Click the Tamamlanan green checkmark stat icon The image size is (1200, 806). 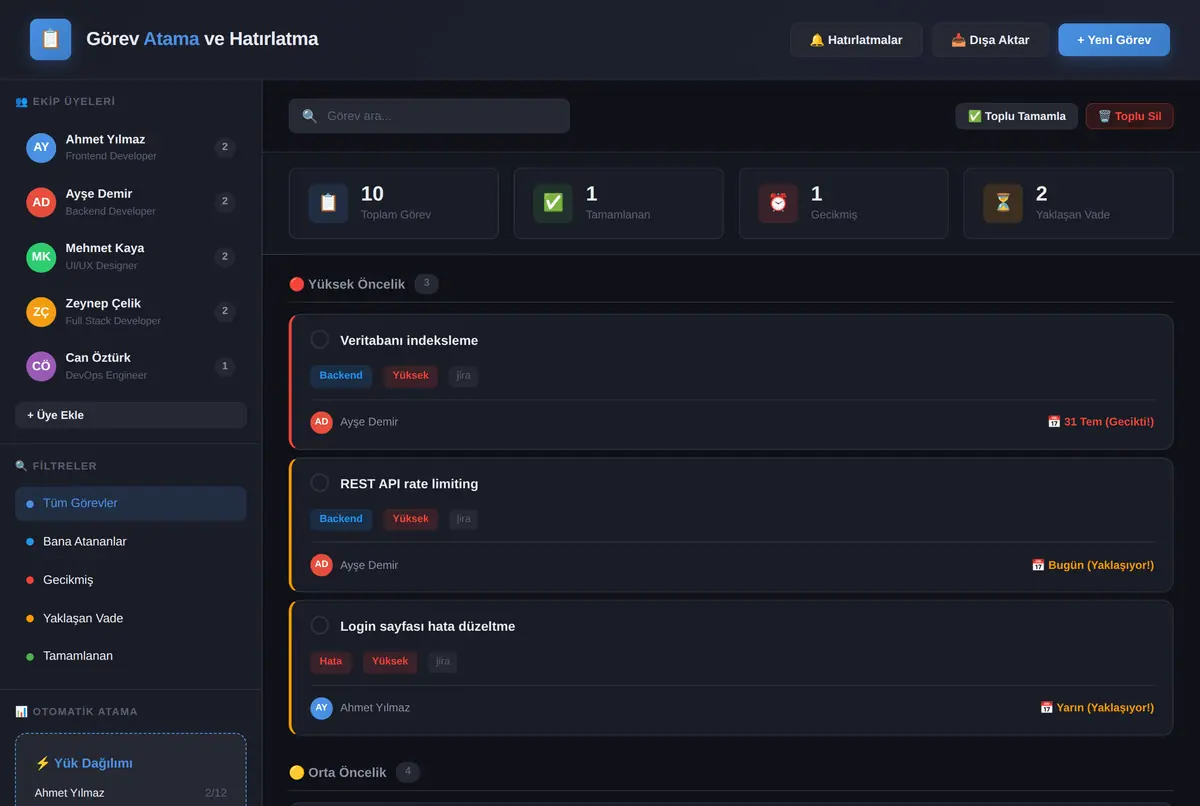pyautogui.click(x=553, y=203)
